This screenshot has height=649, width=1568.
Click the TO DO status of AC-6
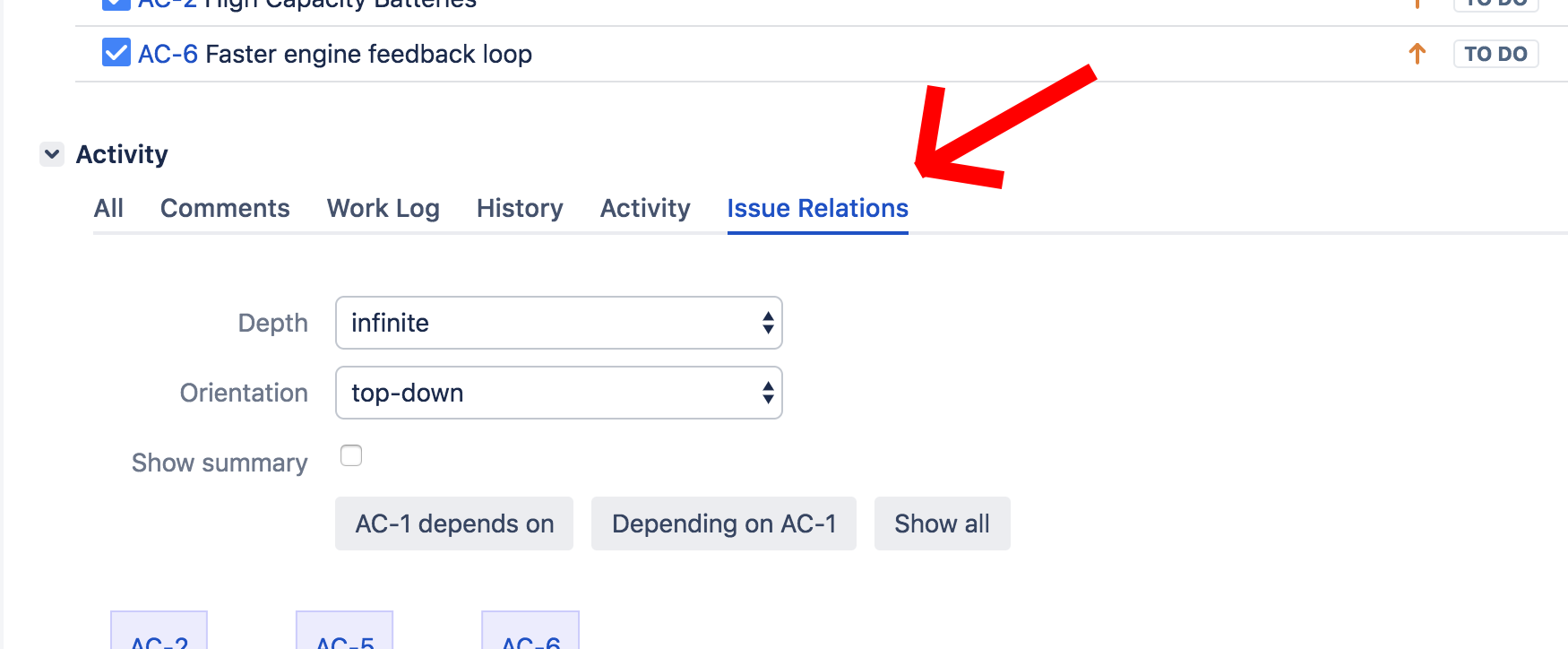tap(1495, 54)
